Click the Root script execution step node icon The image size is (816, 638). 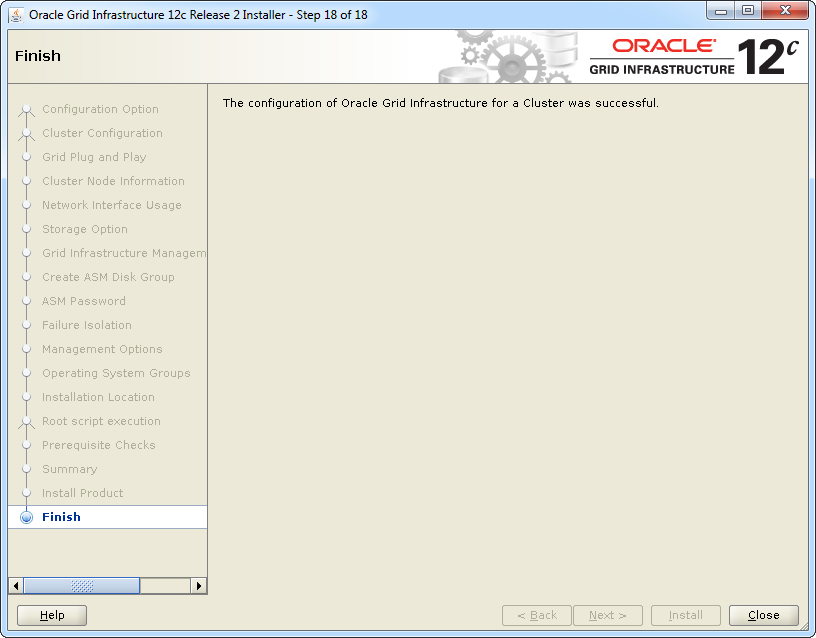(27, 422)
